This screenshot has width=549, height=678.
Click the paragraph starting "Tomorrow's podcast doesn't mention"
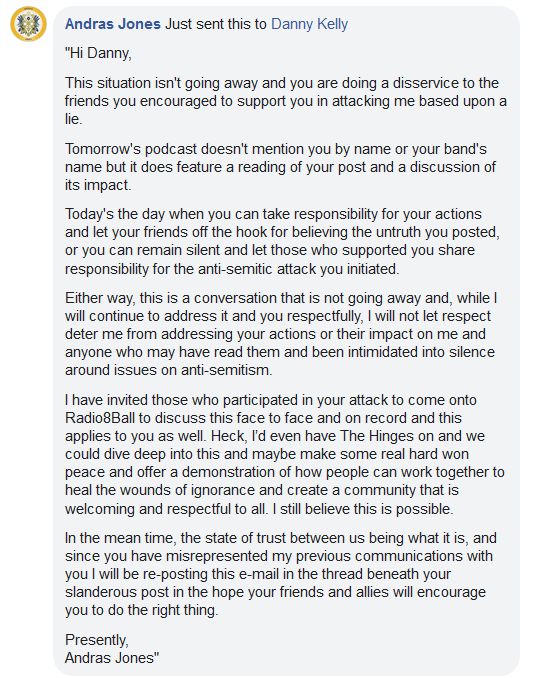click(x=280, y=167)
